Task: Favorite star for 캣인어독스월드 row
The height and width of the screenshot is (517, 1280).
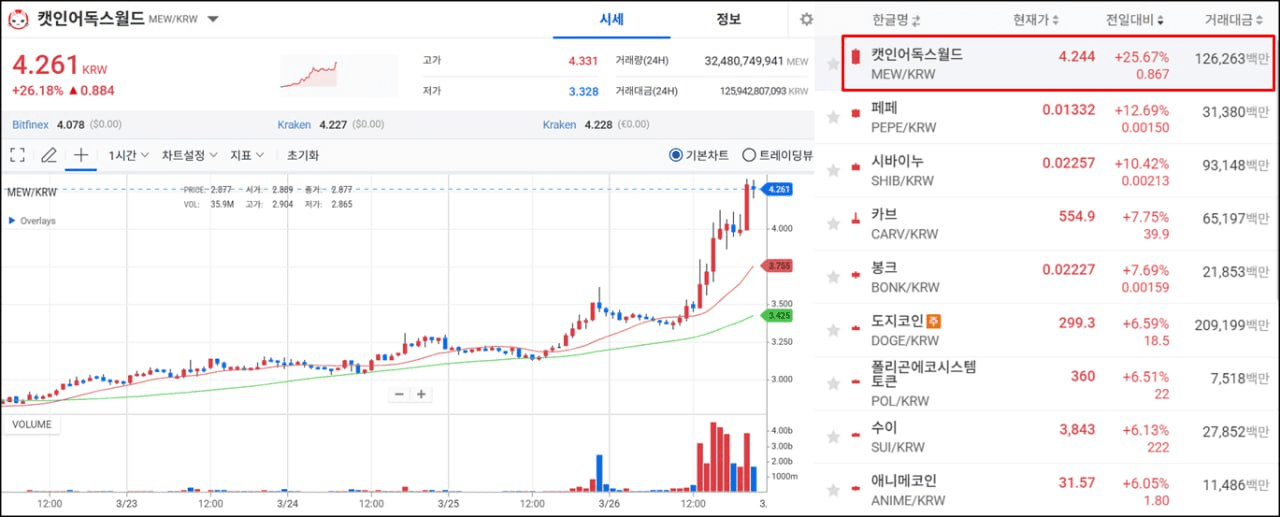Action: (x=833, y=64)
